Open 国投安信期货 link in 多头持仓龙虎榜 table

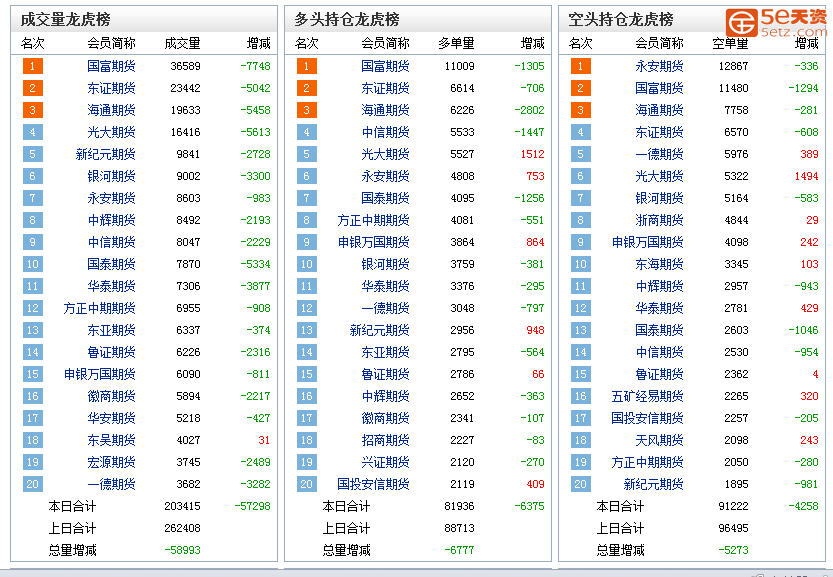point(373,484)
